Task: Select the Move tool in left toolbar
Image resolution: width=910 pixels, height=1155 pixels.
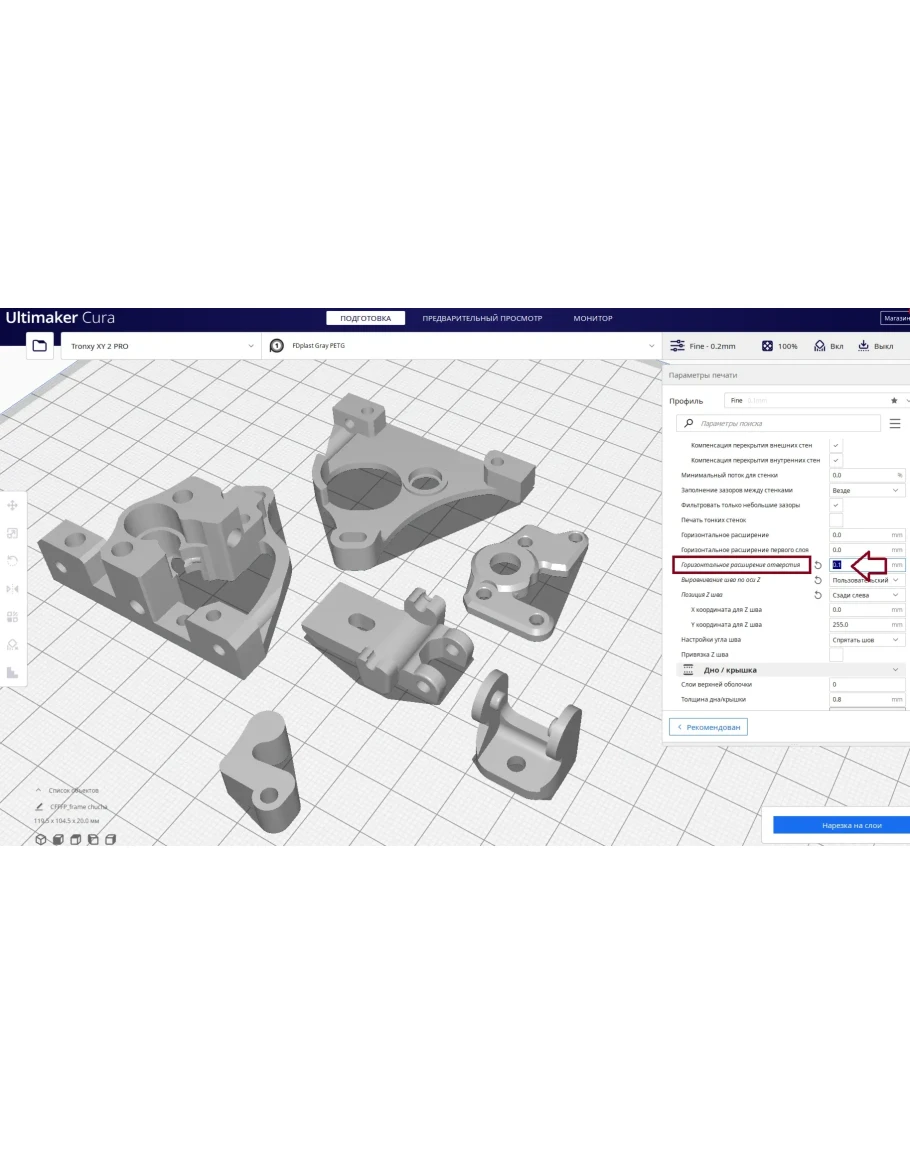Action: click(x=13, y=506)
